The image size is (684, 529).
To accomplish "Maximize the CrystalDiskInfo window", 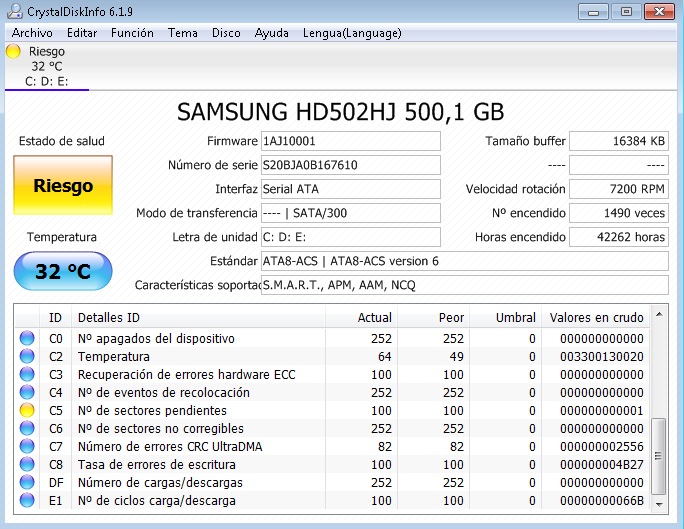I will (x=626, y=11).
